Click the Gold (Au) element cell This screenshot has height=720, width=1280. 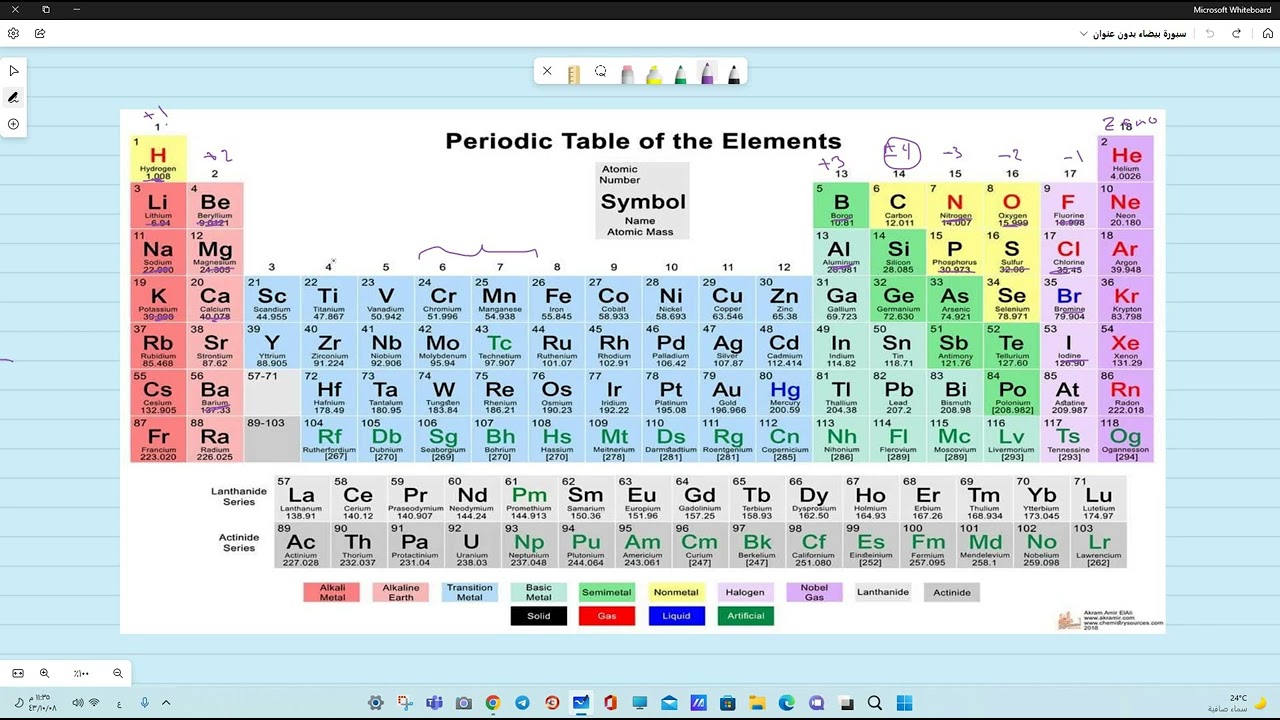728,393
